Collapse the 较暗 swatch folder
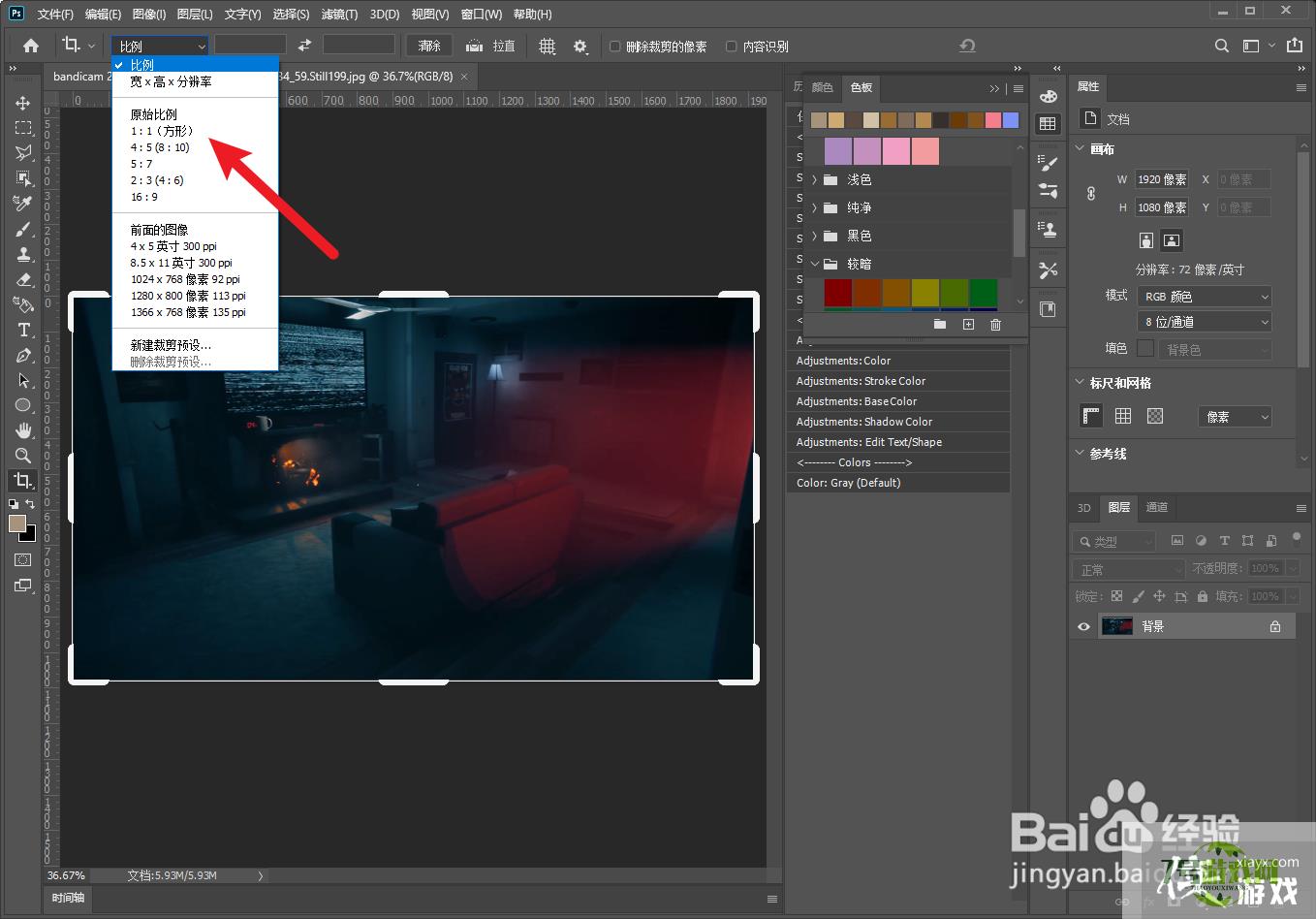1316x919 pixels. pyautogui.click(x=814, y=264)
